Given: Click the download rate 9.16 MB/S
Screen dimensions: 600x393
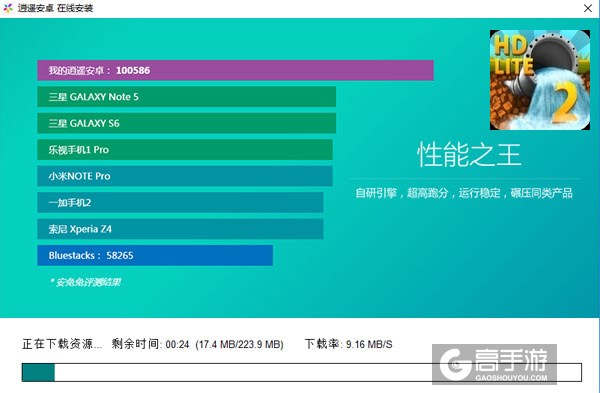Looking at the screenshot, I should (x=349, y=344).
